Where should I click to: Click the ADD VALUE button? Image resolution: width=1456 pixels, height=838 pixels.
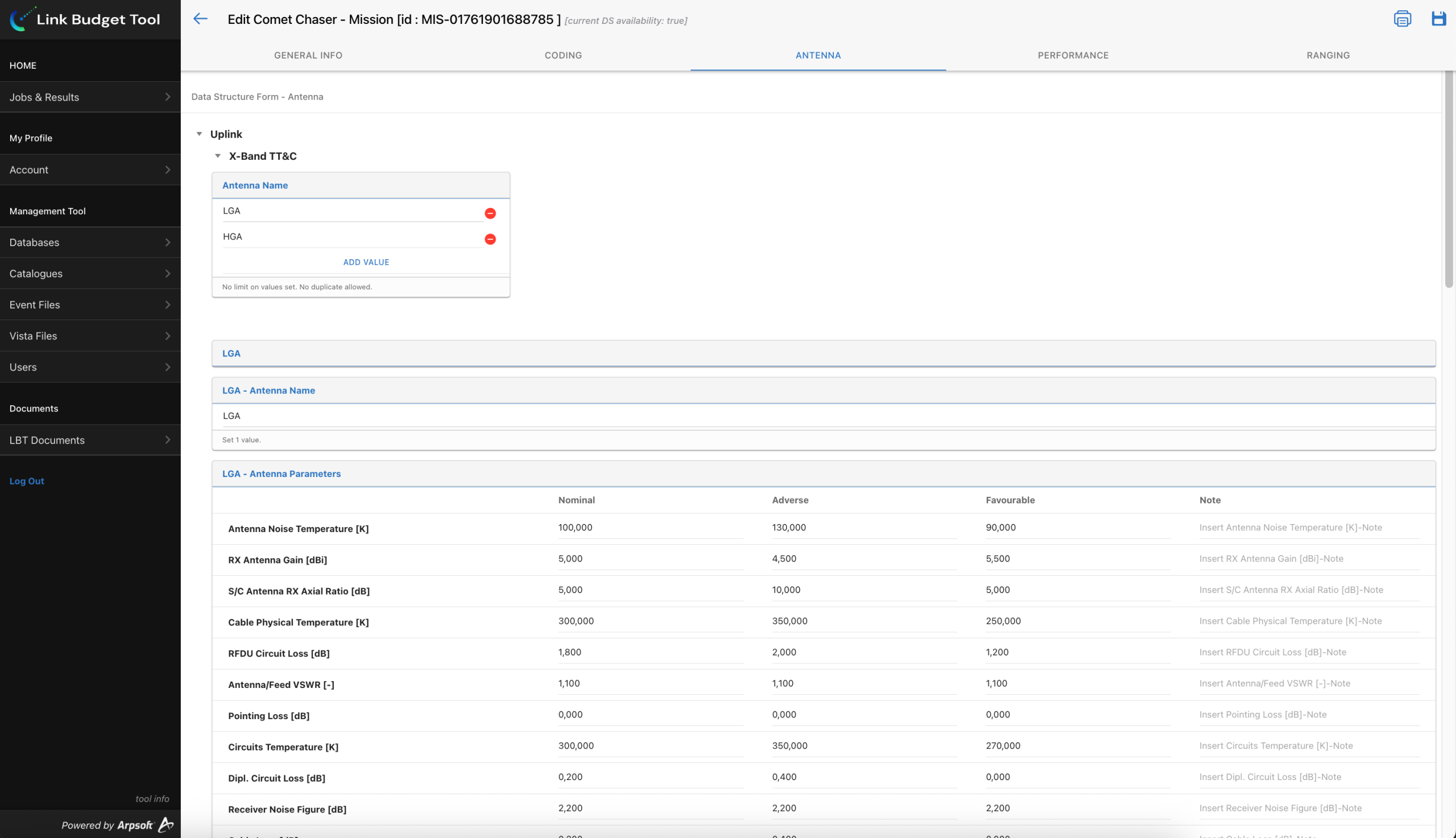(x=366, y=262)
